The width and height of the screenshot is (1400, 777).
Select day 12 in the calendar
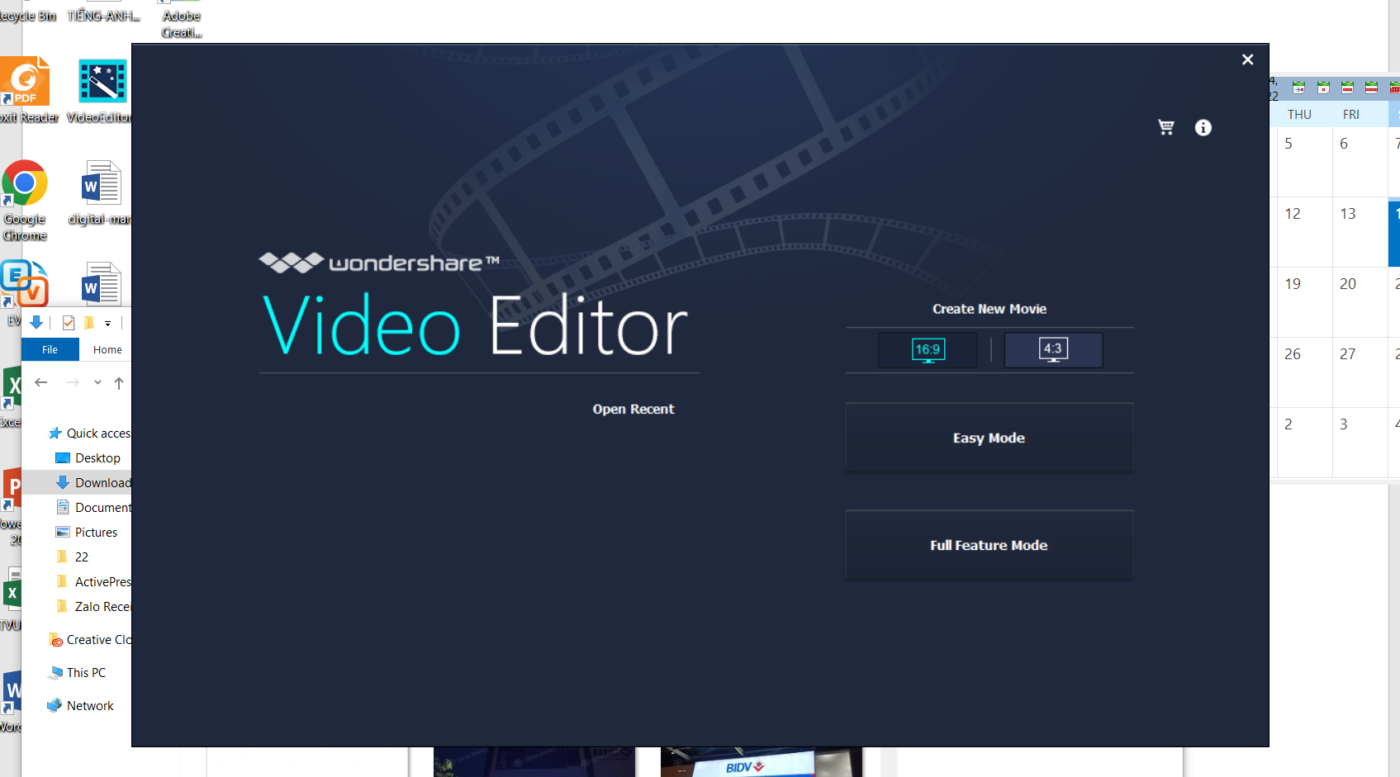pos(1304,232)
